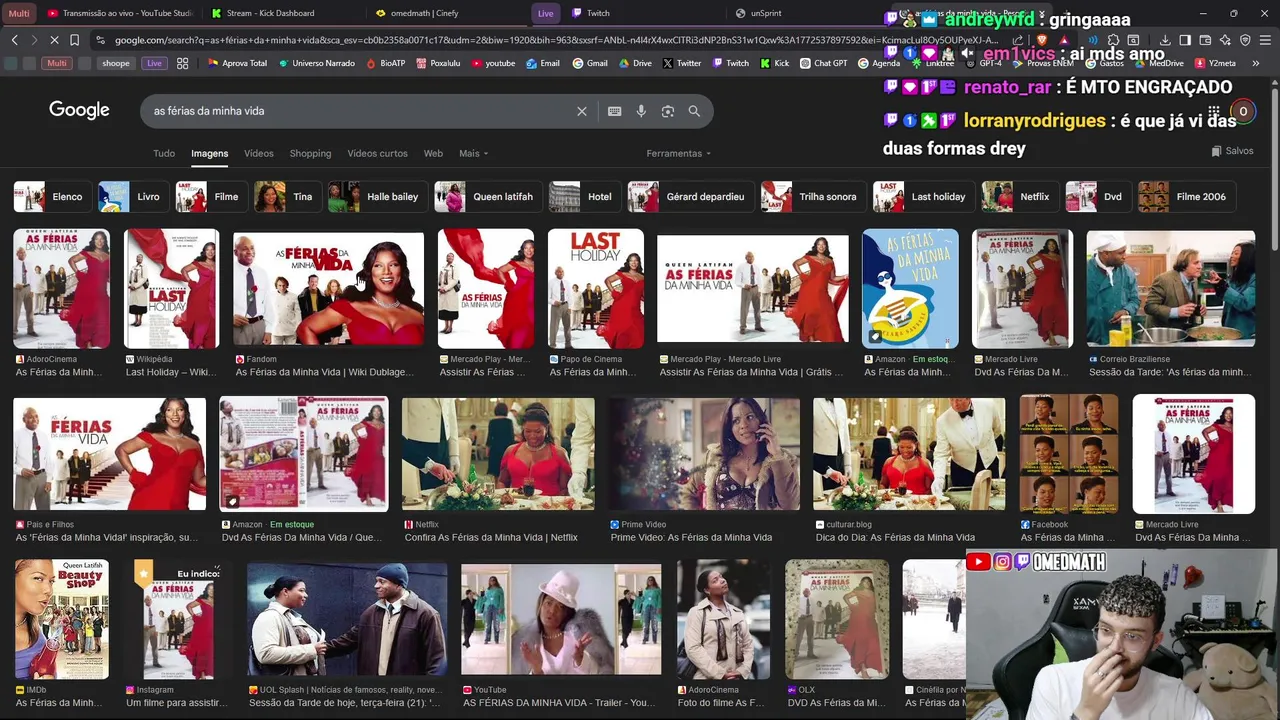Open the Netflix dinner scene image
Screen dimensions: 1280x720
point(498,454)
